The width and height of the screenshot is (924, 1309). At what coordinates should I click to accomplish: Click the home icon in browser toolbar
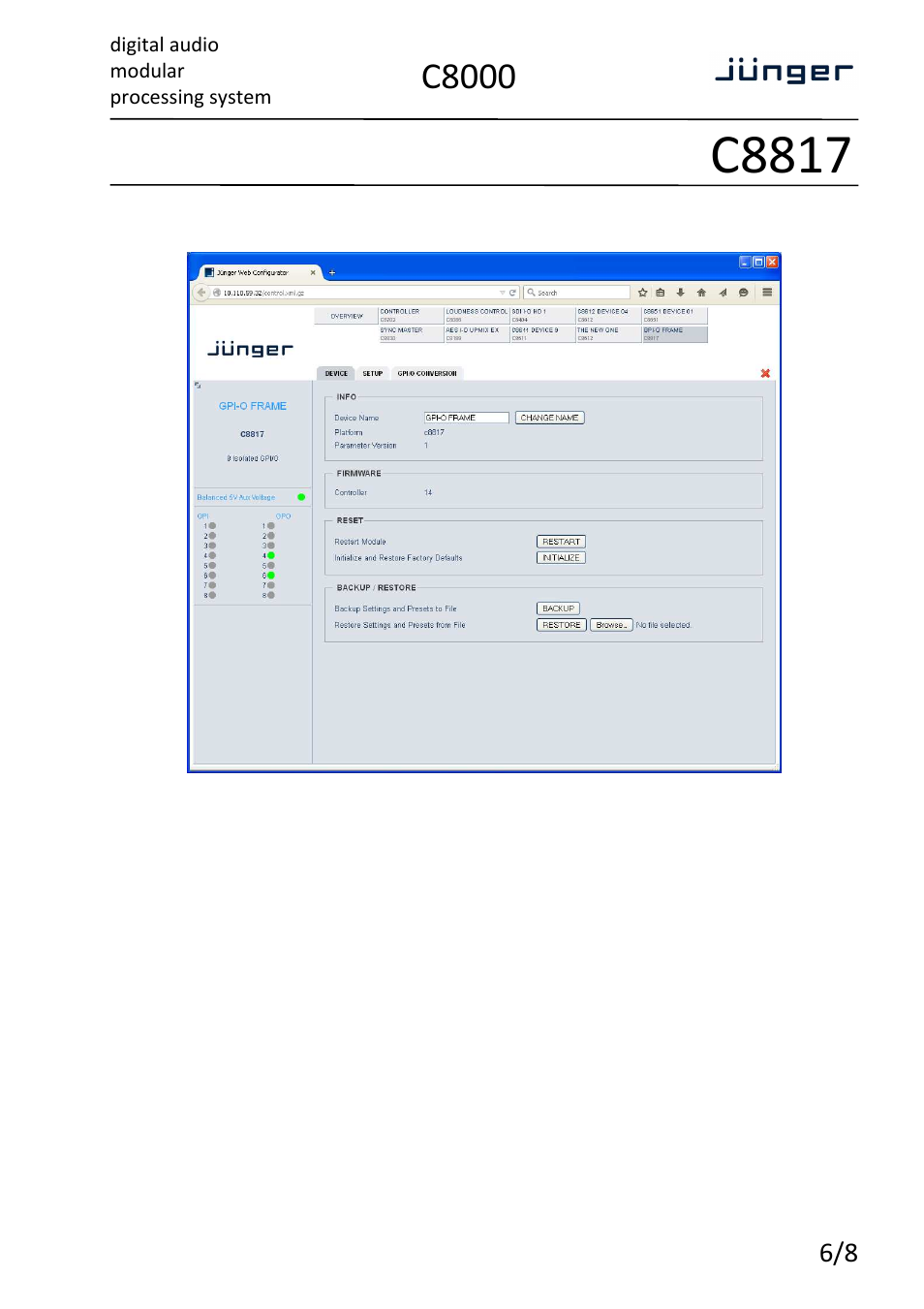701,293
